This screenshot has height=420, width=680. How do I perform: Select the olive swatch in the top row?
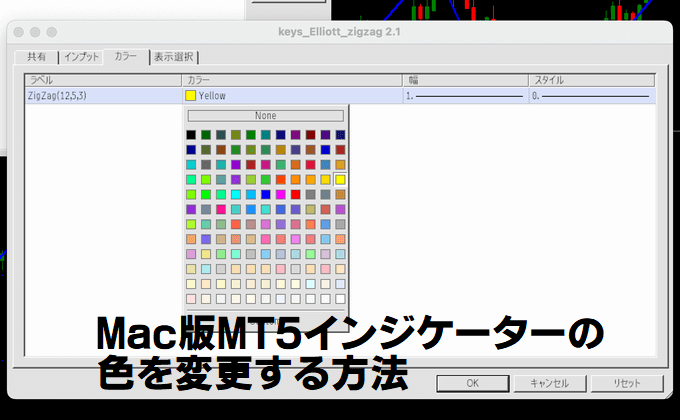[x=236, y=135]
